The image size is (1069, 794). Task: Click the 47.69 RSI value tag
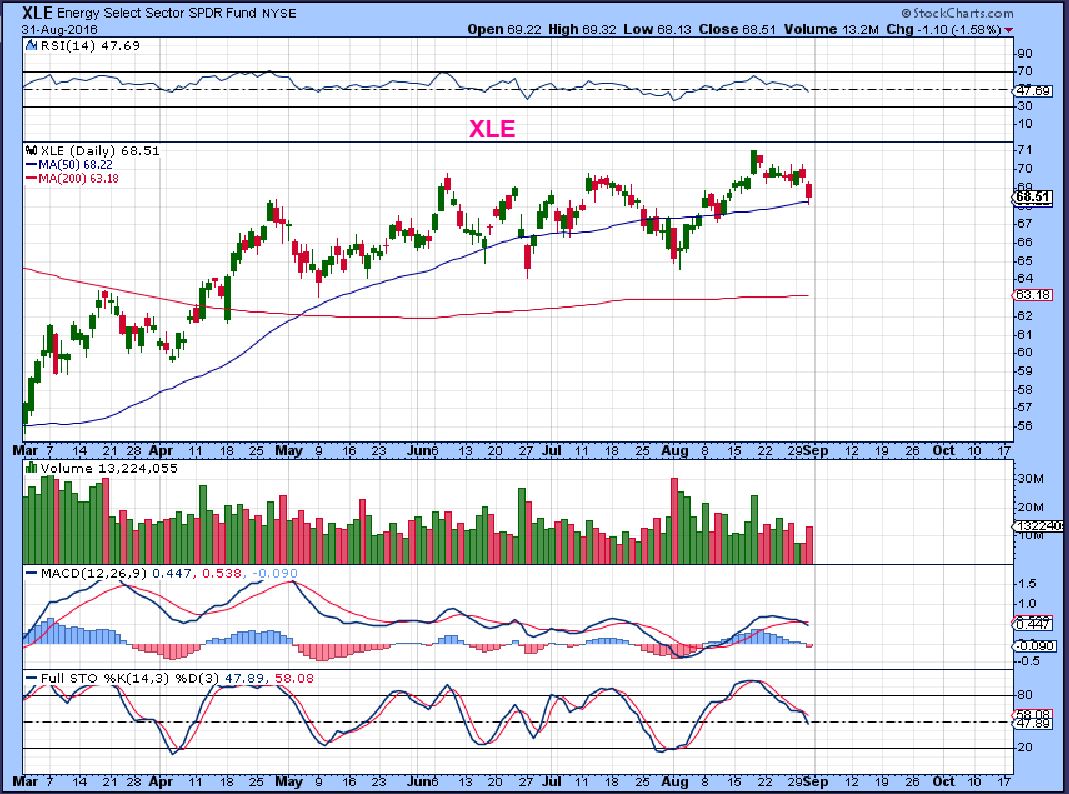tap(1033, 90)
